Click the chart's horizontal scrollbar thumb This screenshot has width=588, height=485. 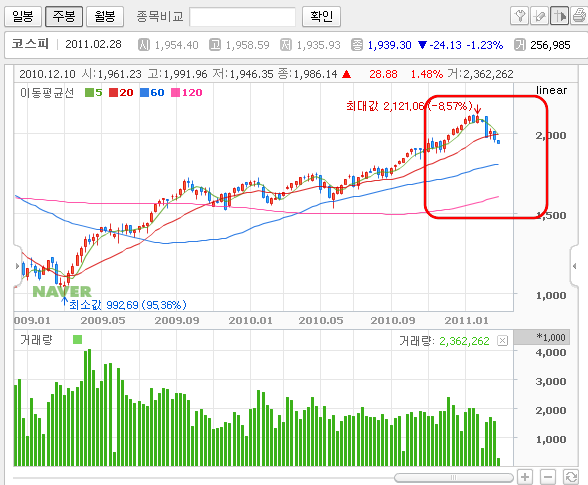453,477
